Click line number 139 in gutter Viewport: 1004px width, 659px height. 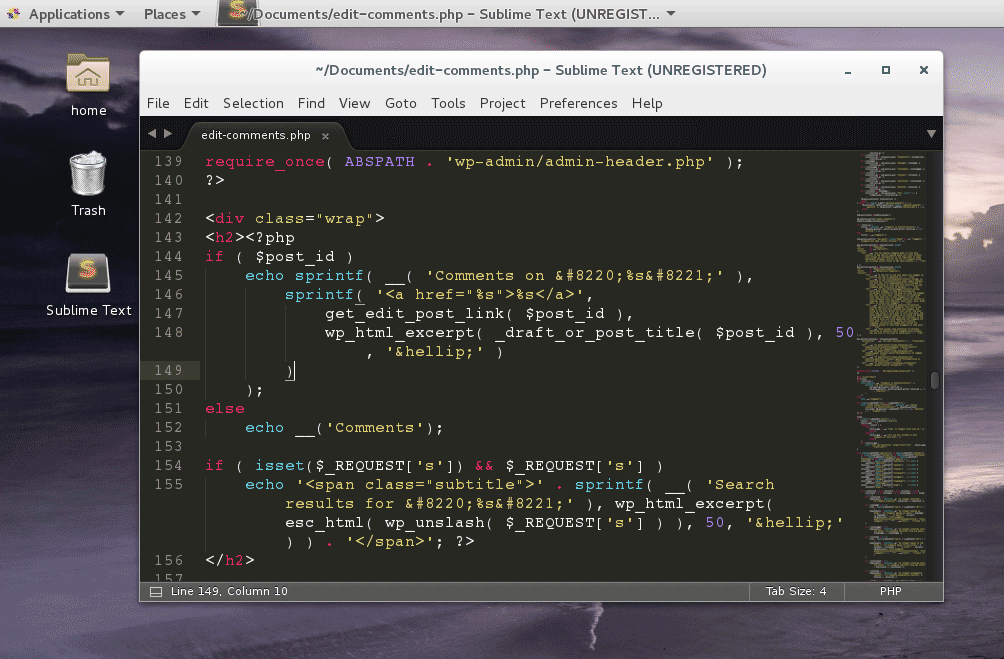click(x=168, y=161)
